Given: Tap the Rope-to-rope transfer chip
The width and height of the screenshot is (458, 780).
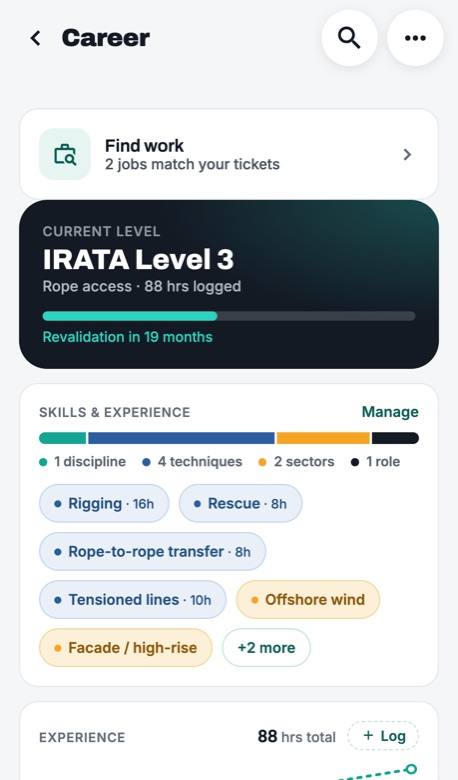Looking at the screenshot, I should (x=152, y=552).
